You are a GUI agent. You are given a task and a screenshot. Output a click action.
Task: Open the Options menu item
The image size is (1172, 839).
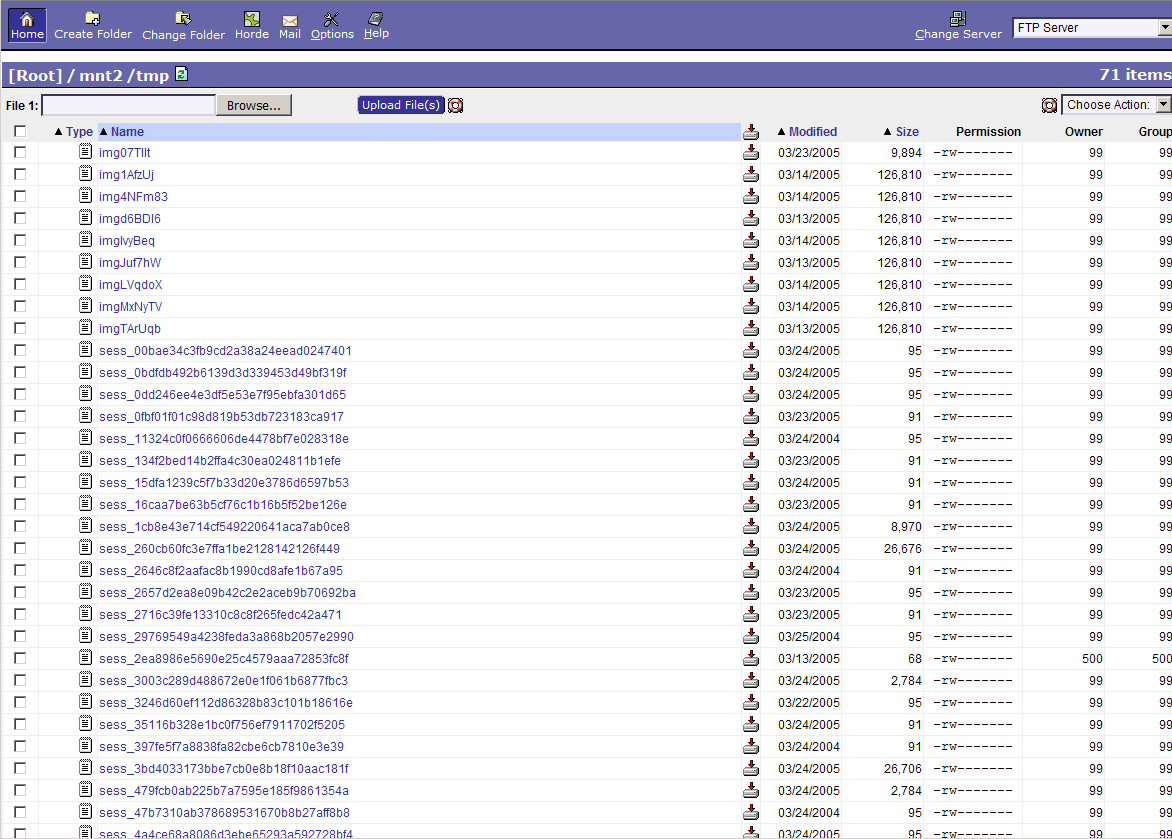(332, 25)
